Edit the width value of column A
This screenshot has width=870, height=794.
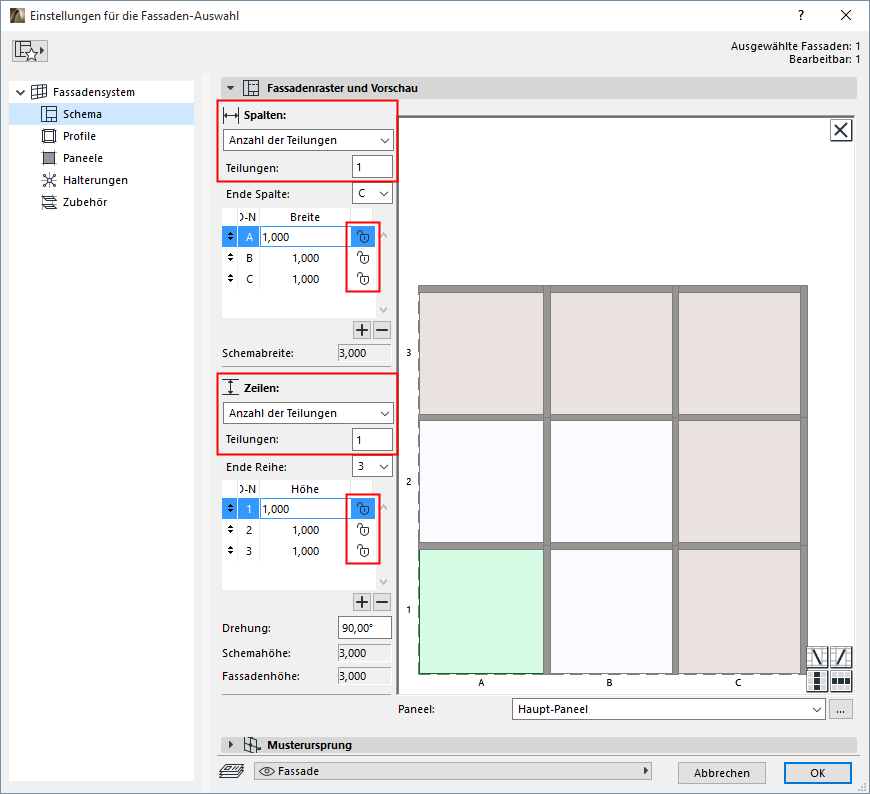coord(305,237)
